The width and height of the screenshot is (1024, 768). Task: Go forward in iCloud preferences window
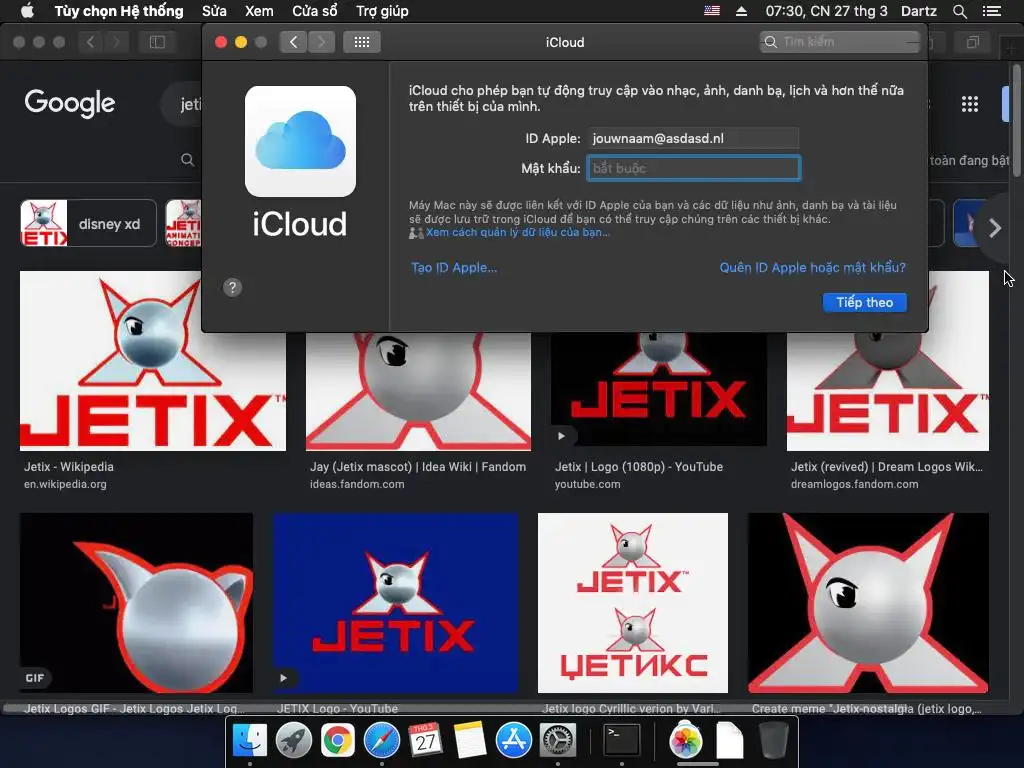click(x=321, y=42)
